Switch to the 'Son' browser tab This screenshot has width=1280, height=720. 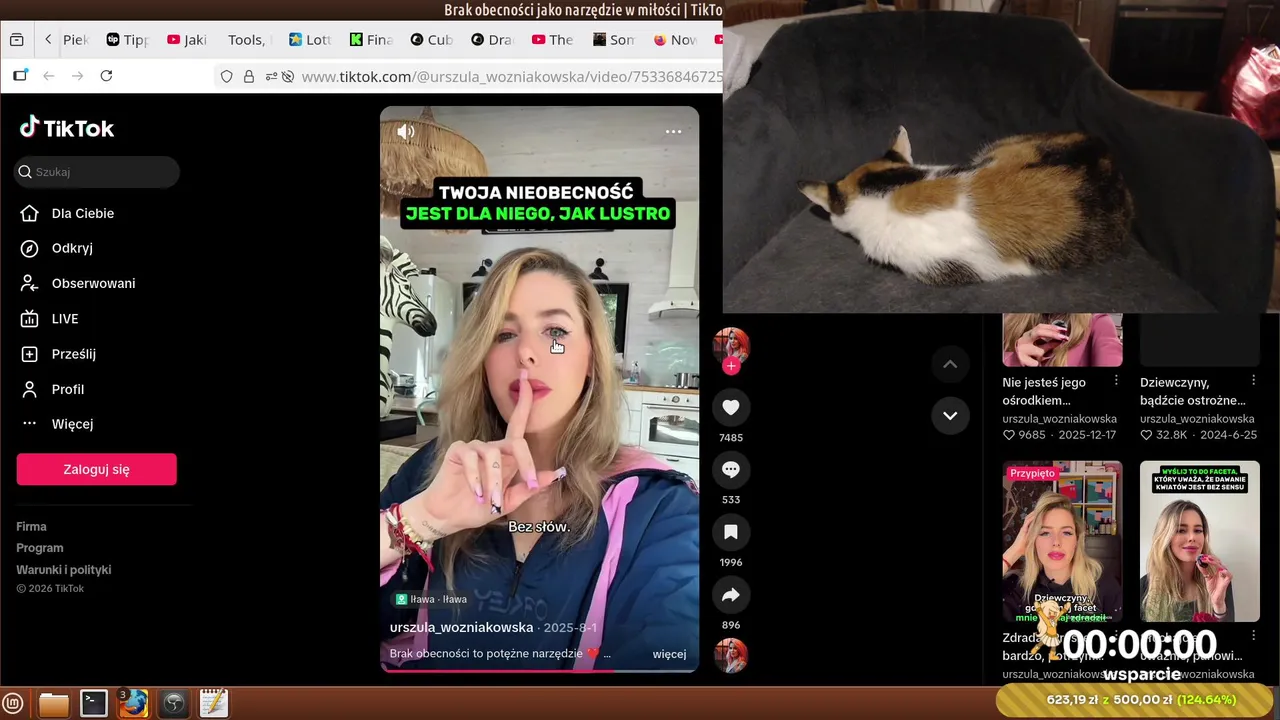coord(613,40)
